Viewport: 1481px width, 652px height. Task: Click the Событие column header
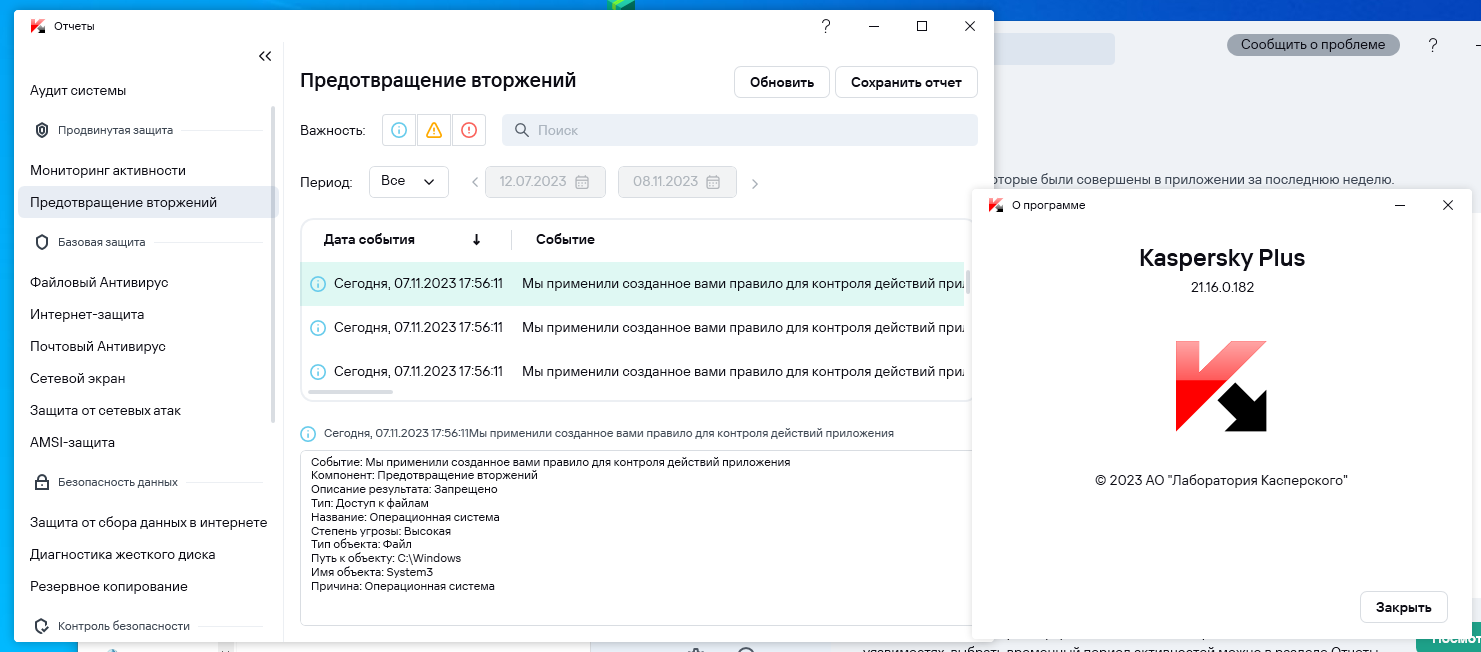pyautogui.click(x=565, y=240)
